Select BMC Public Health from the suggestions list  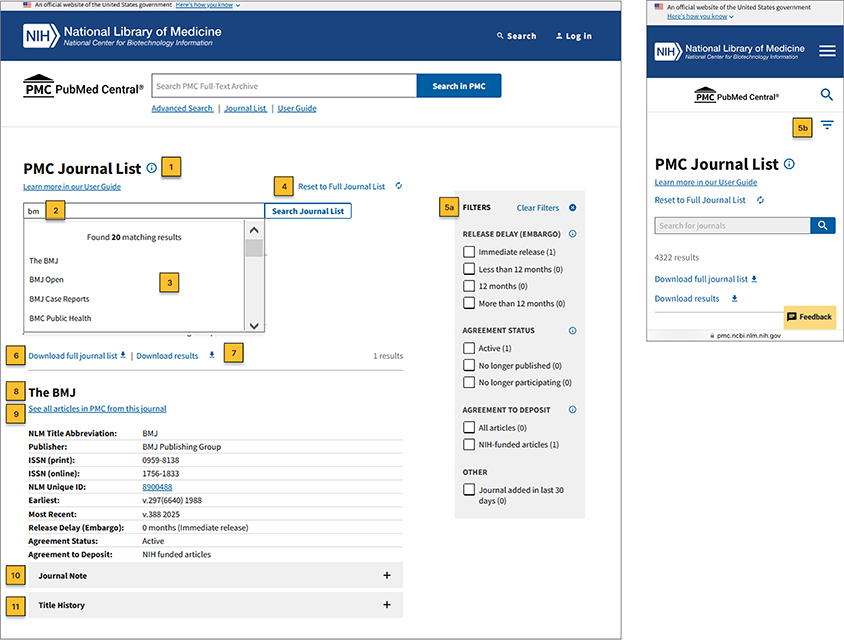[x=60, y=318]
